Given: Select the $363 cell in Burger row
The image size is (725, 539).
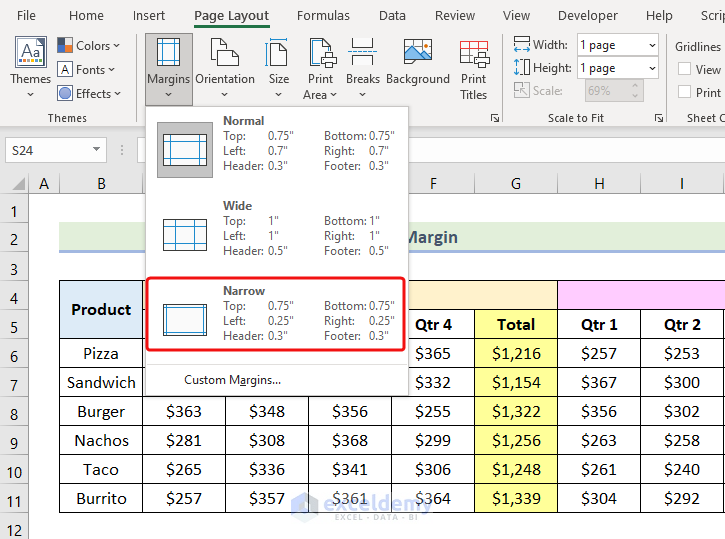Looking at the screenshot, I should coord(184,411).
